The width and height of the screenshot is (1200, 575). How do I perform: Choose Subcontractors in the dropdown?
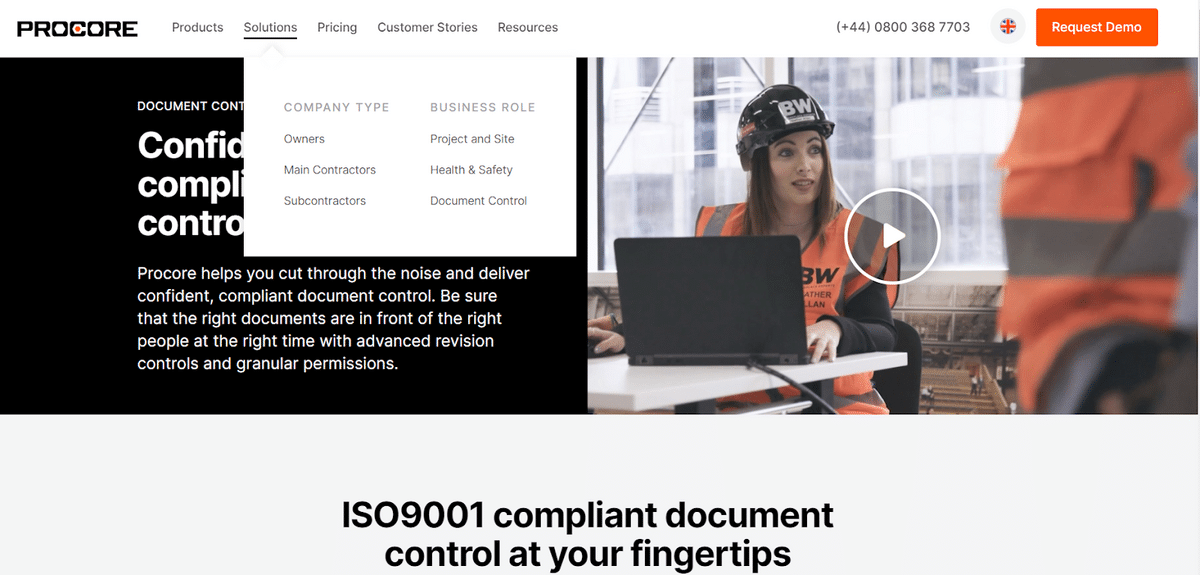325,201
